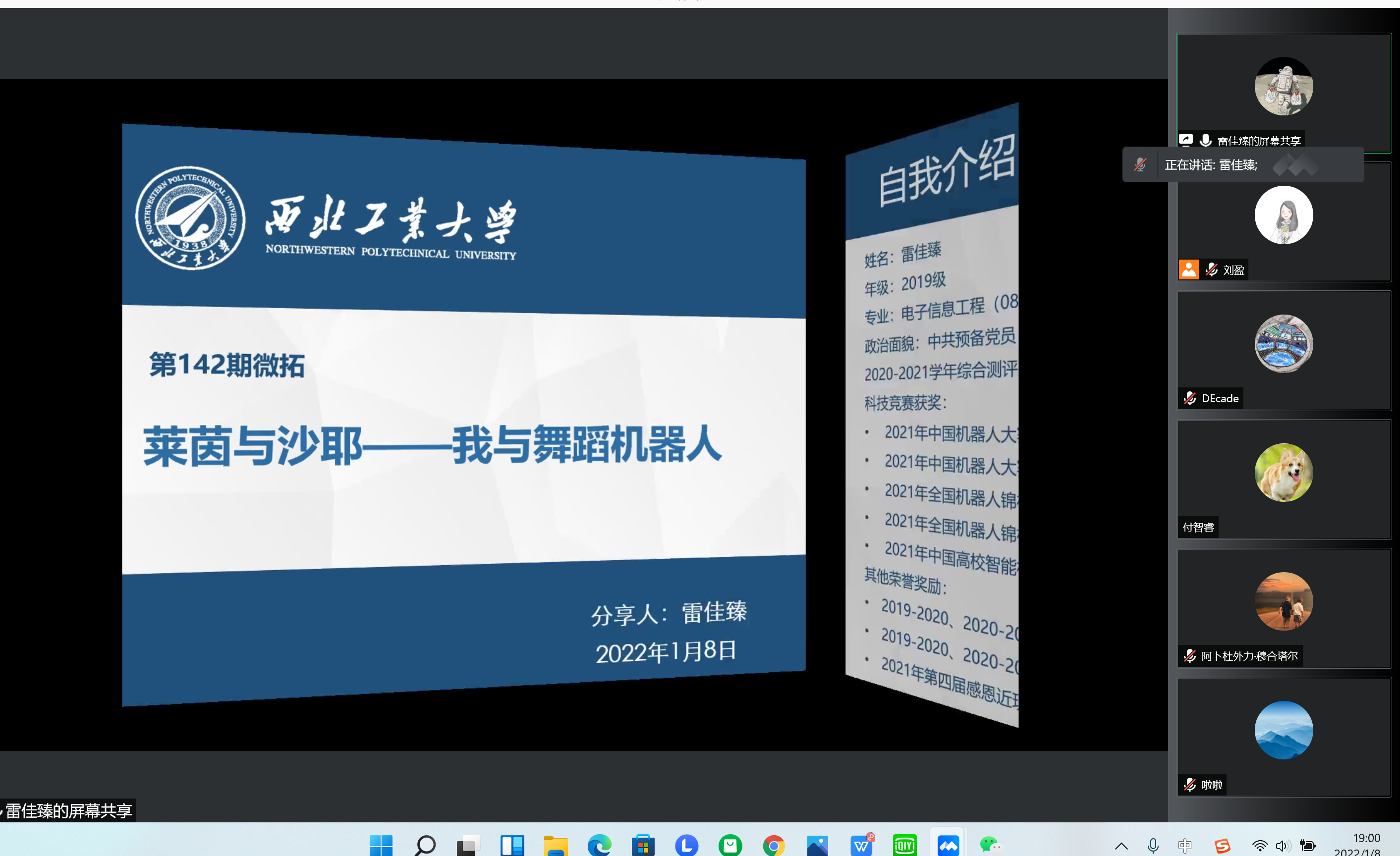This screenshot has width=1400, height=856.
Task: Toggle the microphone icon in system tray
Action: 1153,846
